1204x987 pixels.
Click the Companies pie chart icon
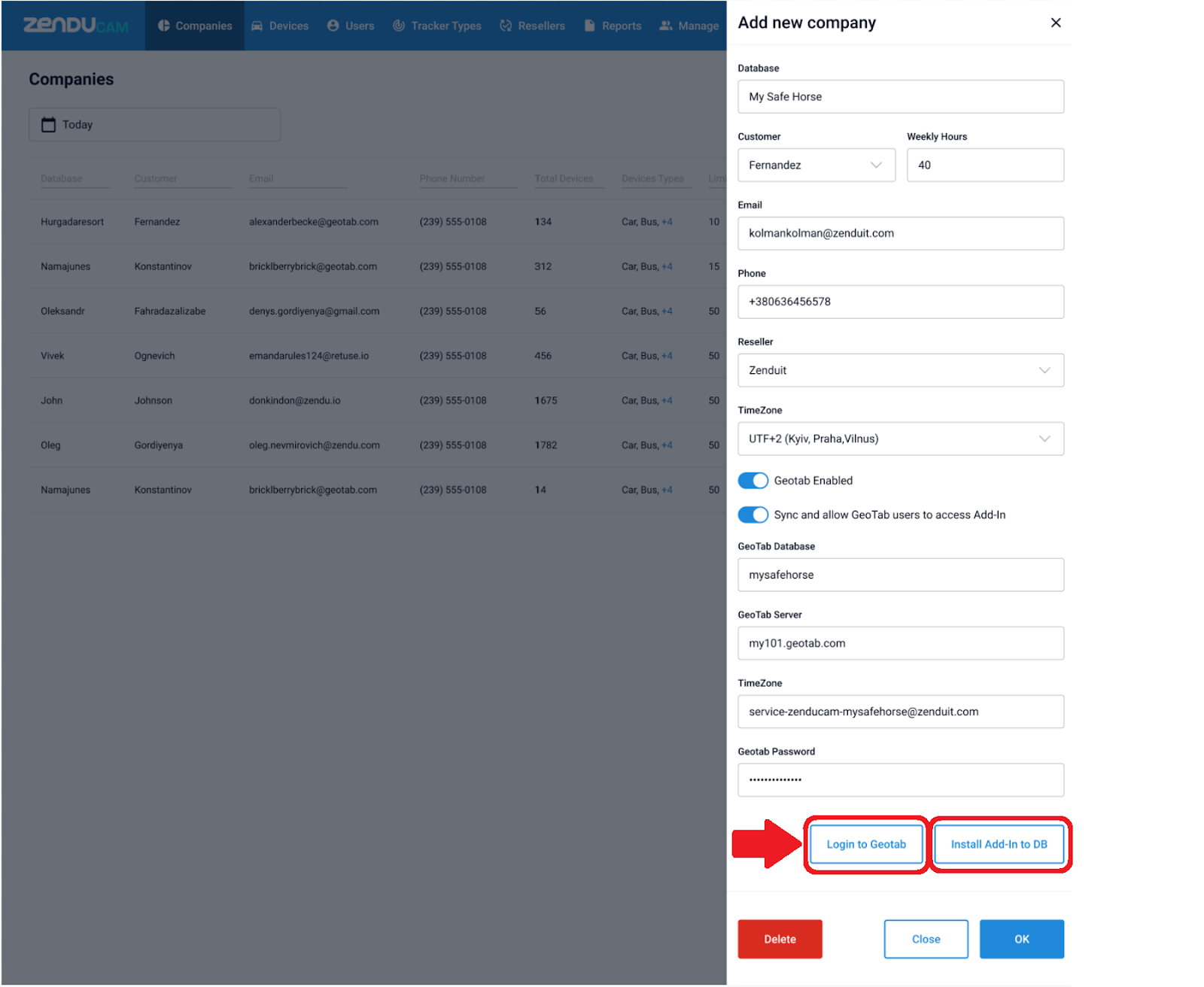163,26
